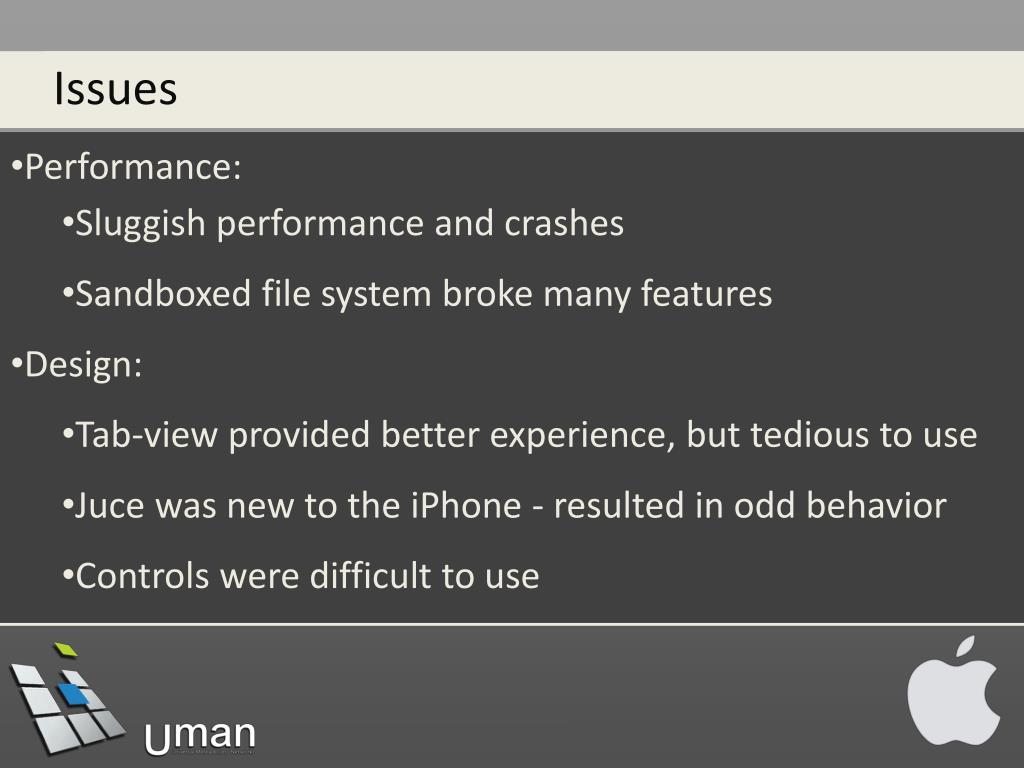Click the word 'crashes' in first sub-bullet
The height and width of the screenshot is (768, 1024).
[x=564, y=224]
